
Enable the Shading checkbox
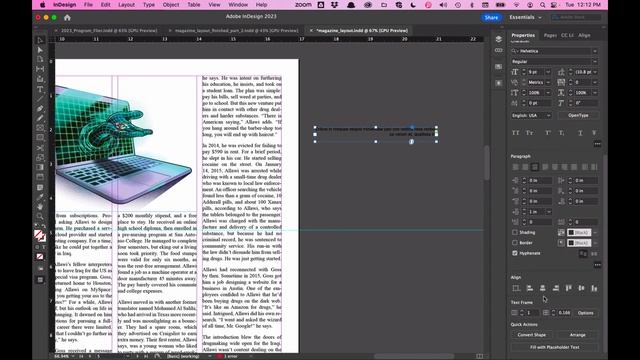point(515,232)
